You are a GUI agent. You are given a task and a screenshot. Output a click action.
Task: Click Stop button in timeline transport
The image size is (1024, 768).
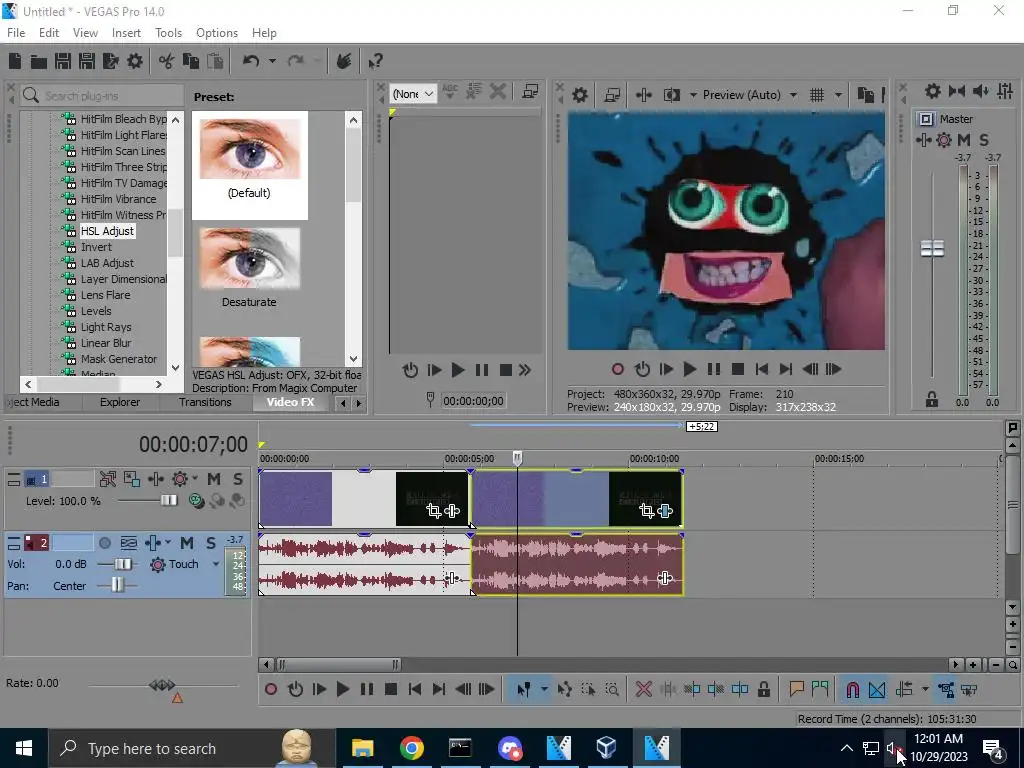(391, 689)
